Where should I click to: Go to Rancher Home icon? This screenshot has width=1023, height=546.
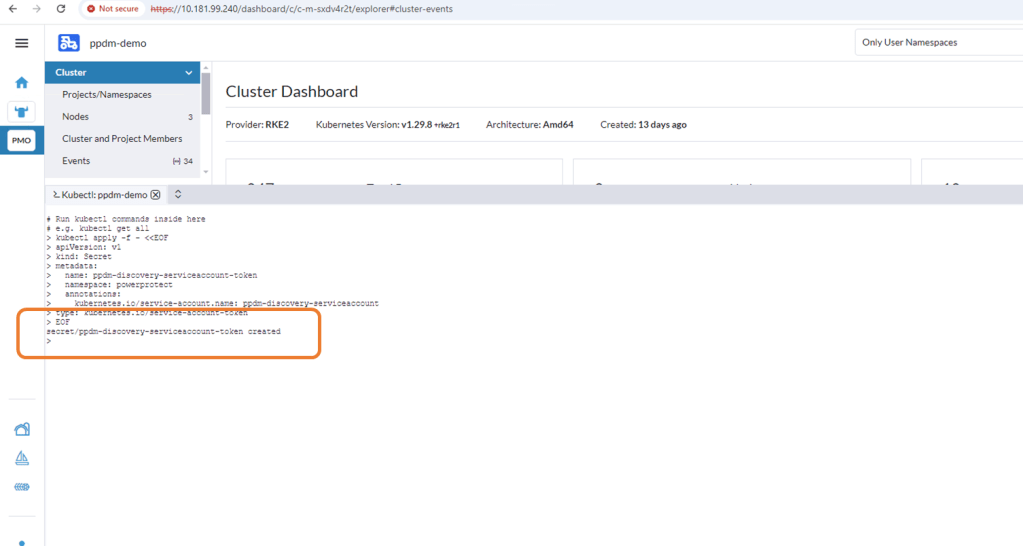pos(21,82)
